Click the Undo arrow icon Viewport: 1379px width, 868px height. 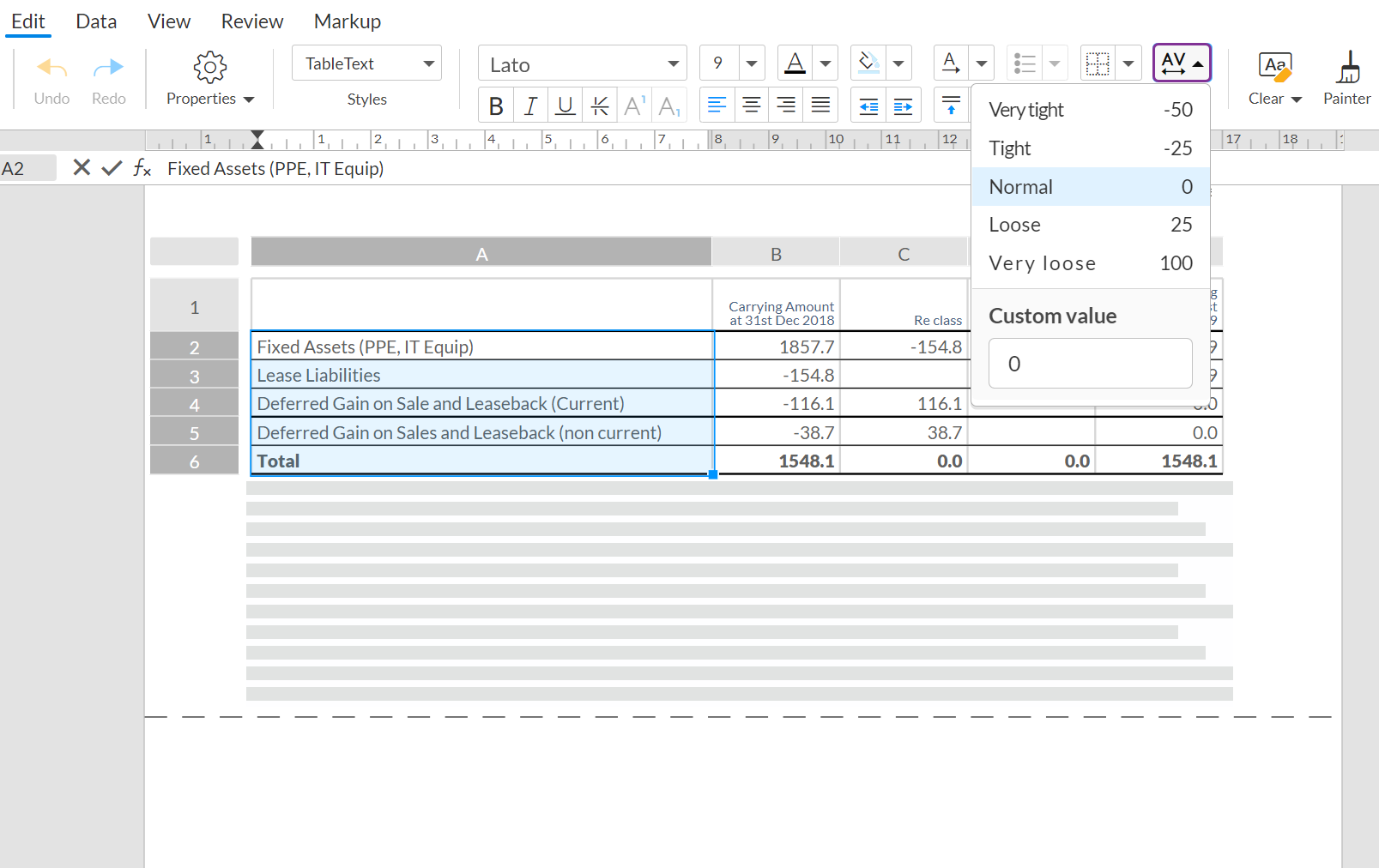coord(51,67)
